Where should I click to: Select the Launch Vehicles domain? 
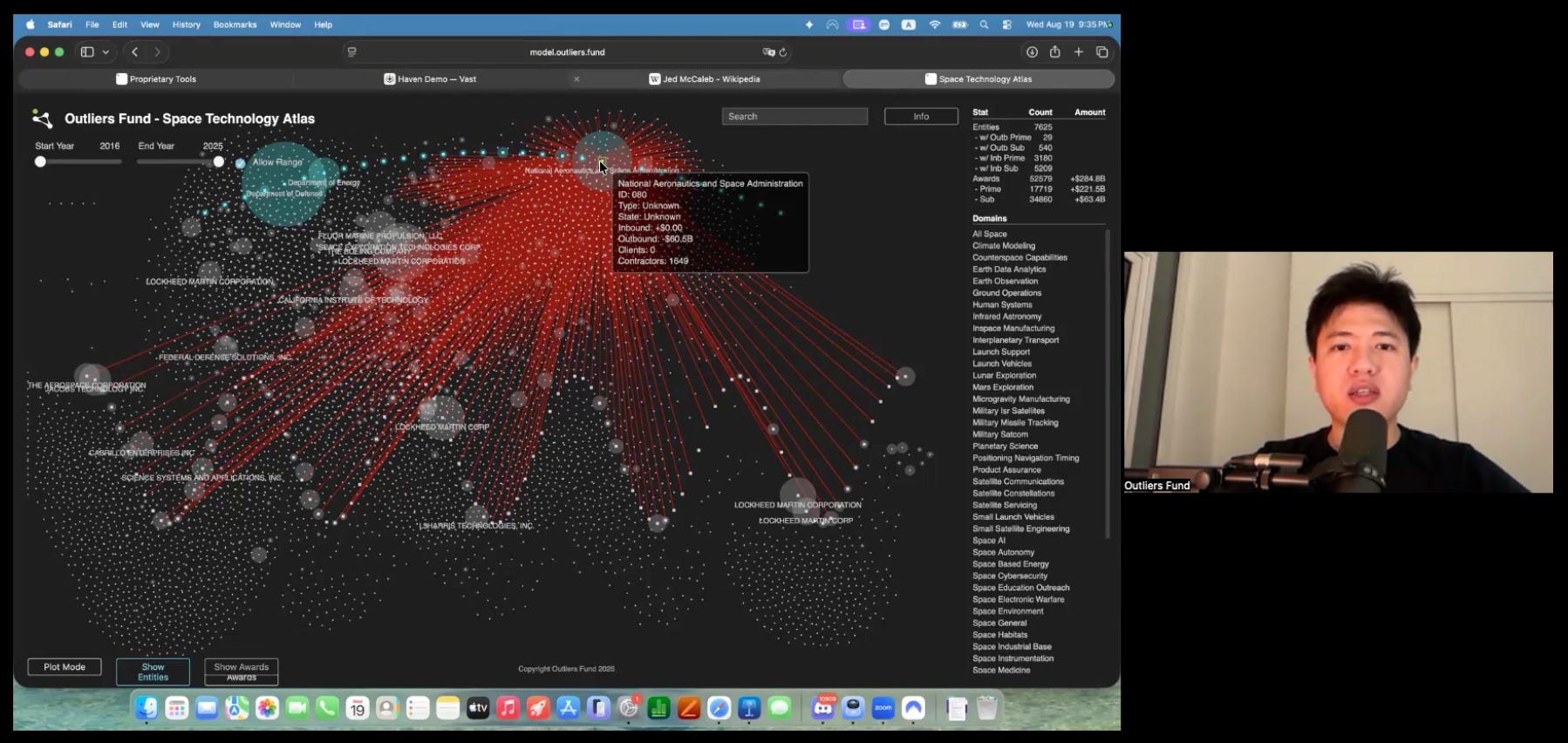pos(1002,364)
